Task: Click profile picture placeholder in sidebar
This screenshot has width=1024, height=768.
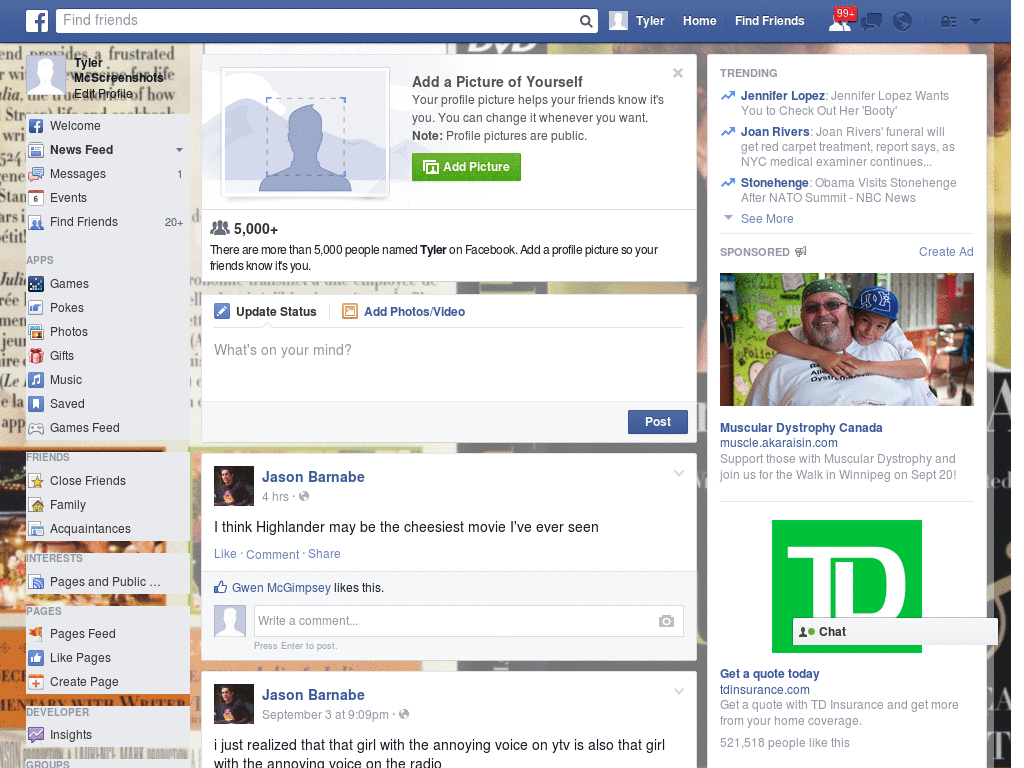Action: (x=46, y=75)
